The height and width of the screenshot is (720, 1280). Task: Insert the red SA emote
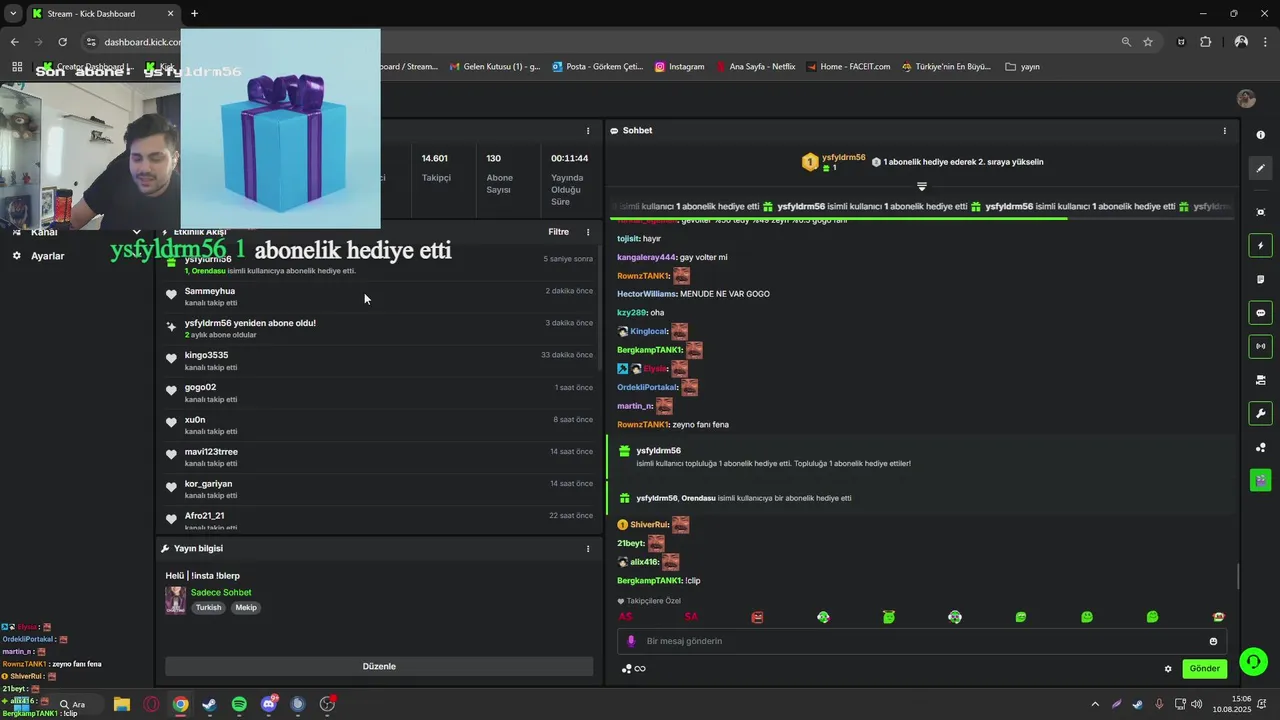(691, 617)
